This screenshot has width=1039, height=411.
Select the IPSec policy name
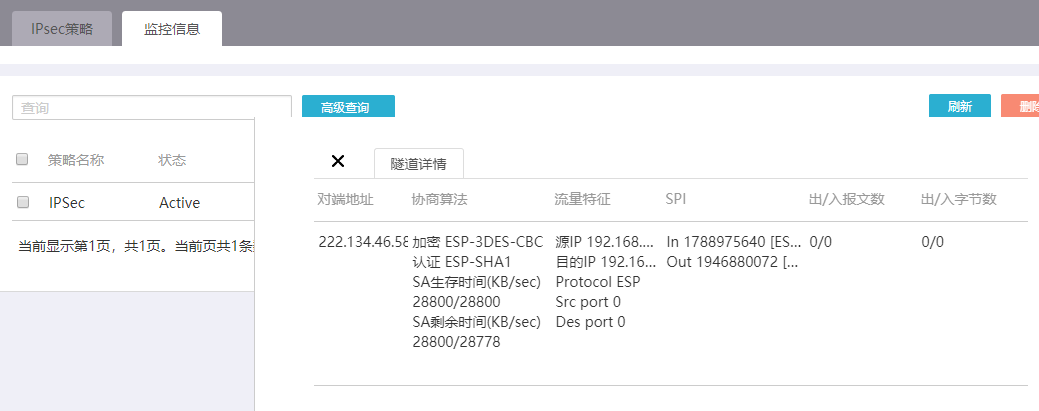click(67, 202)
